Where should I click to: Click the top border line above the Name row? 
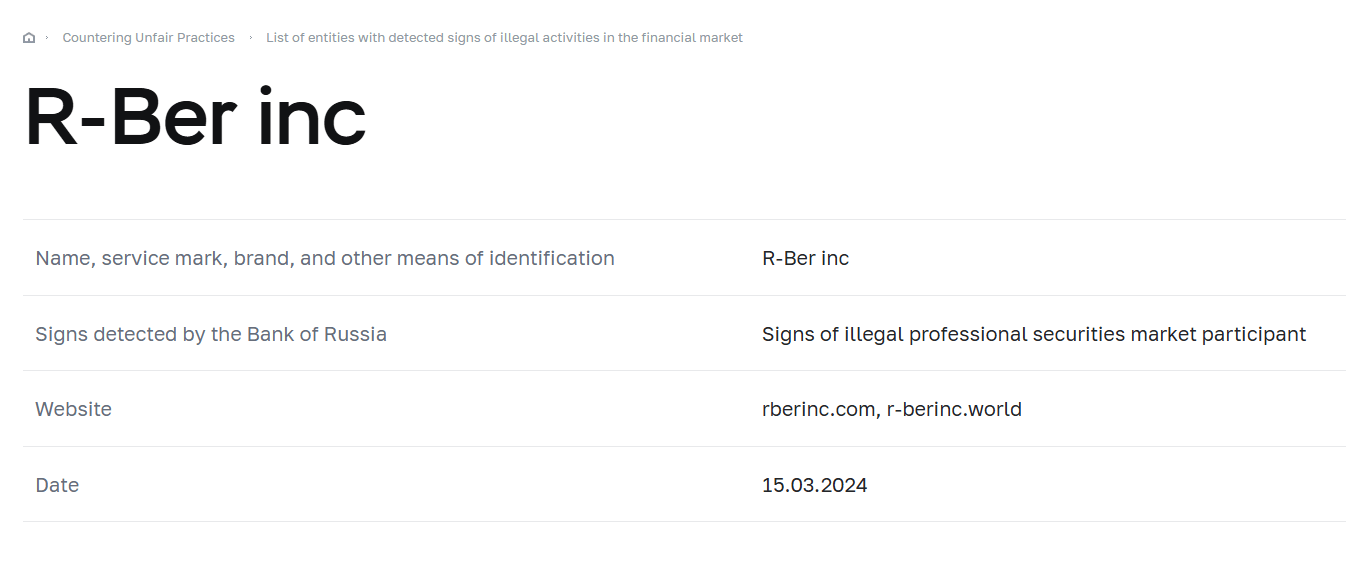684,219
